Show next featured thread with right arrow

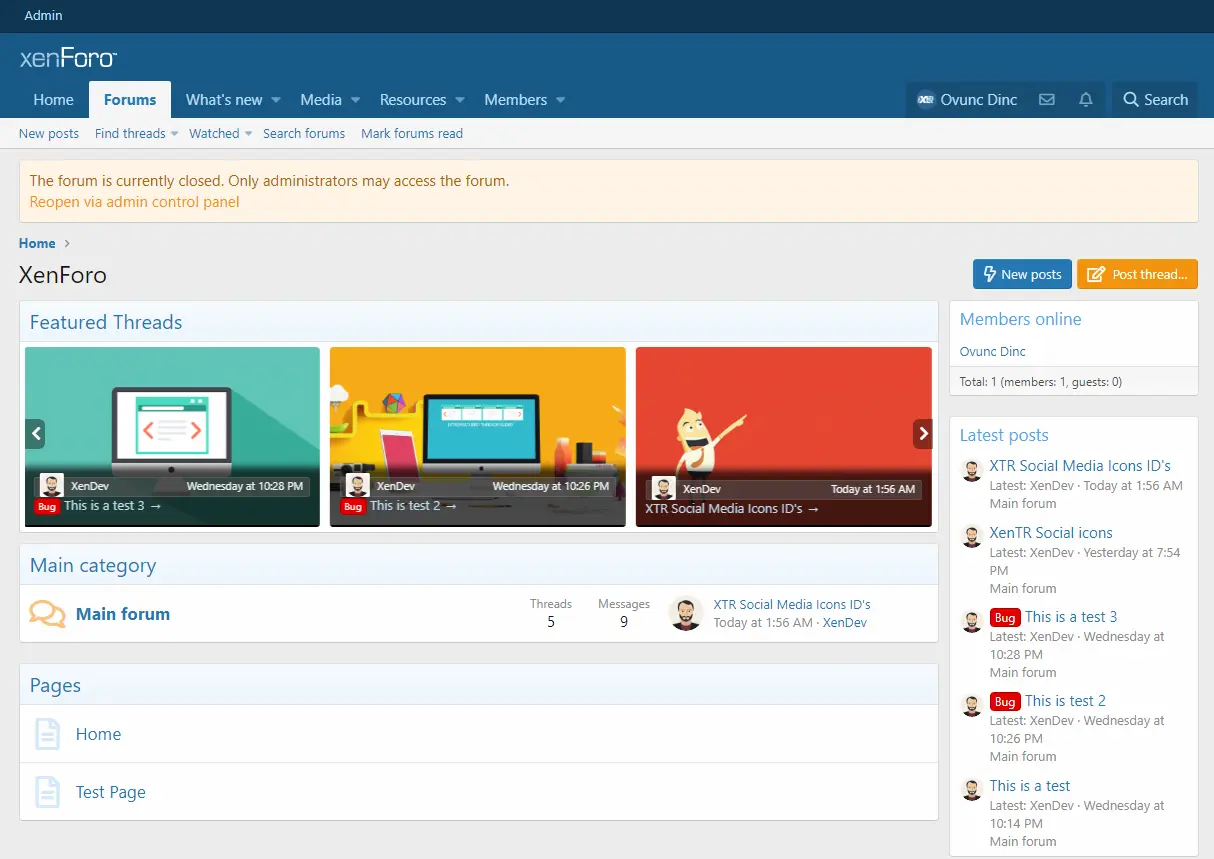tap(922, 434)
